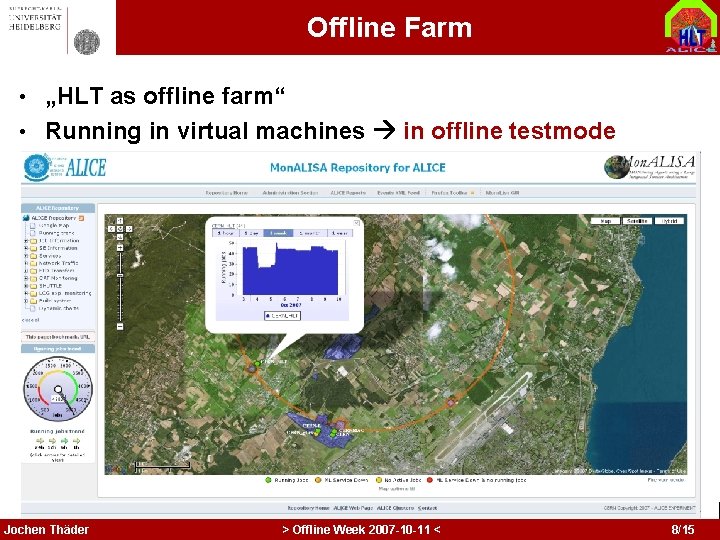Image resolution: width=720 pixels, height=540 pixels.
Task: Switch map view to Map mode
Action: point(606,221)
